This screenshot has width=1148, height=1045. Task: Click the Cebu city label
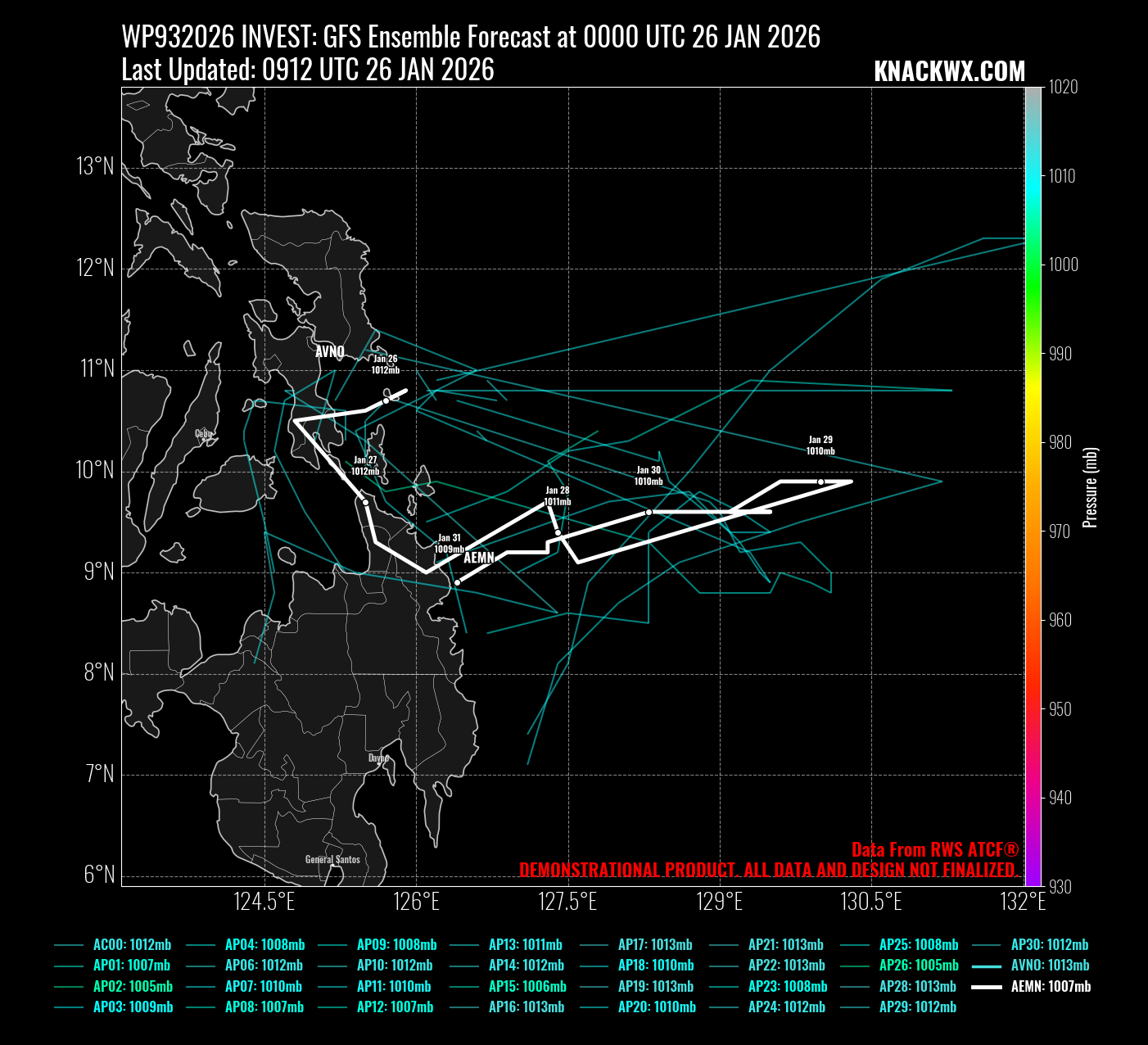pos(204,433)
